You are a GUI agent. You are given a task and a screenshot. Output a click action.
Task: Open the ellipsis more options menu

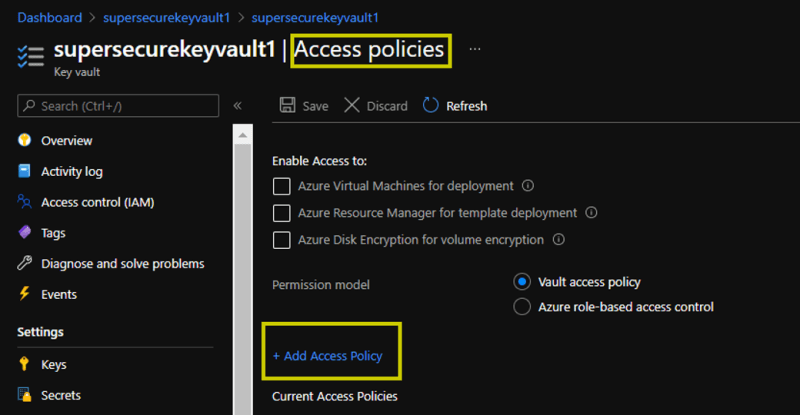pos(475,49)
